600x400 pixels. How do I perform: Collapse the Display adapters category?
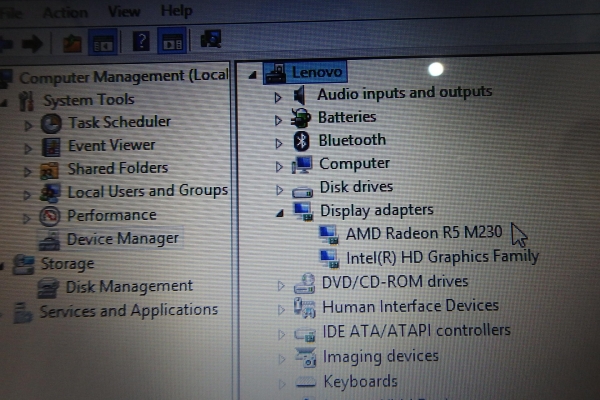pyautogui.click(x=280, y=214)
